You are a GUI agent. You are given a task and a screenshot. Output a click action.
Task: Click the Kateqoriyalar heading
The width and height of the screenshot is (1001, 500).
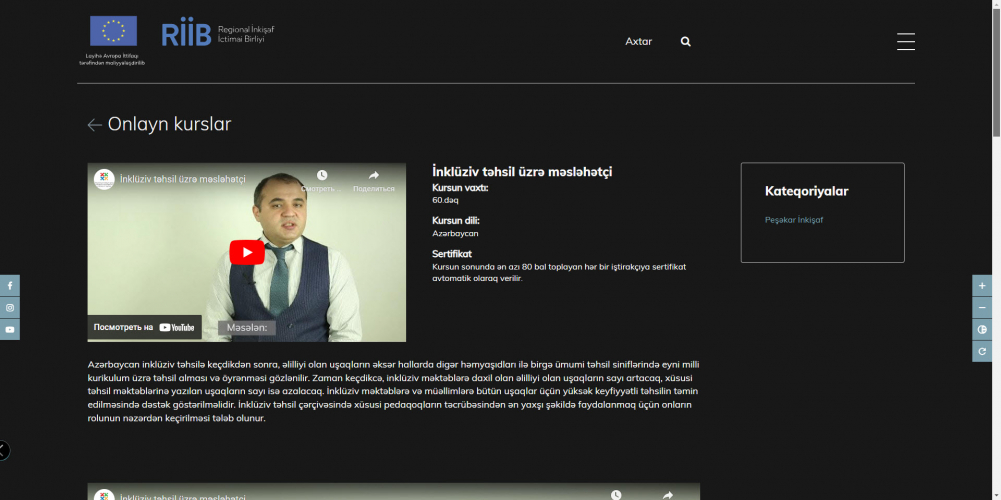pyautogui.click(x=806, y=191)
